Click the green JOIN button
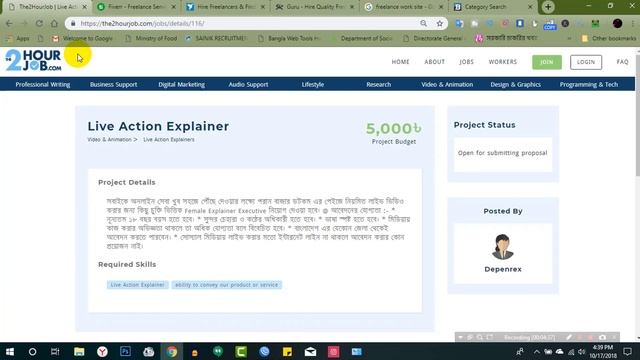This screenshot has width=640, height=360. coord(547,62)
